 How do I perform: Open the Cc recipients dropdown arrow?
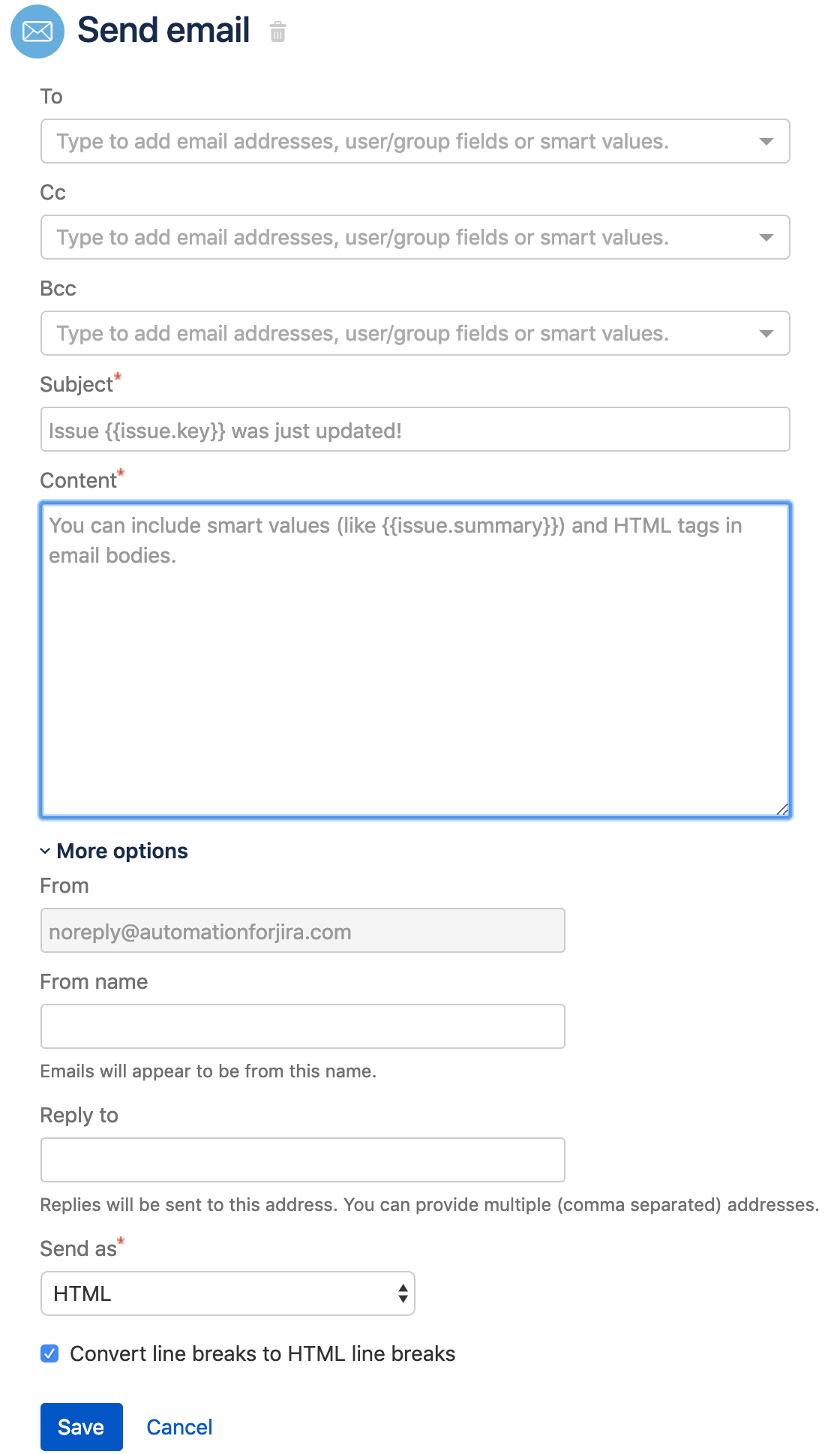pyautogui.click(x=766, y=238)
